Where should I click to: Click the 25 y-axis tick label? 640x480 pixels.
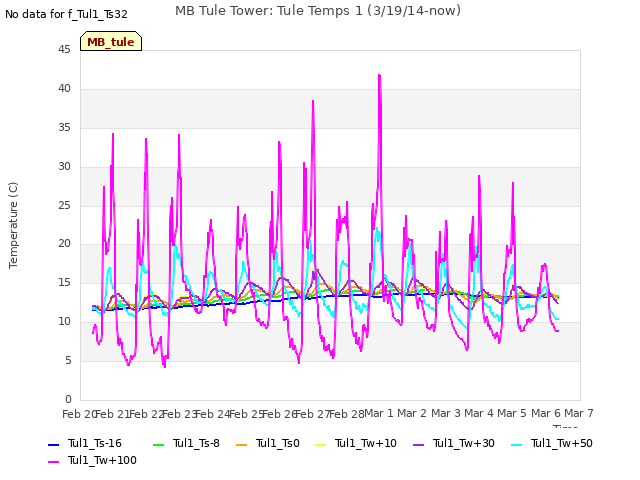pyautogui.click(x=64, y=205)
